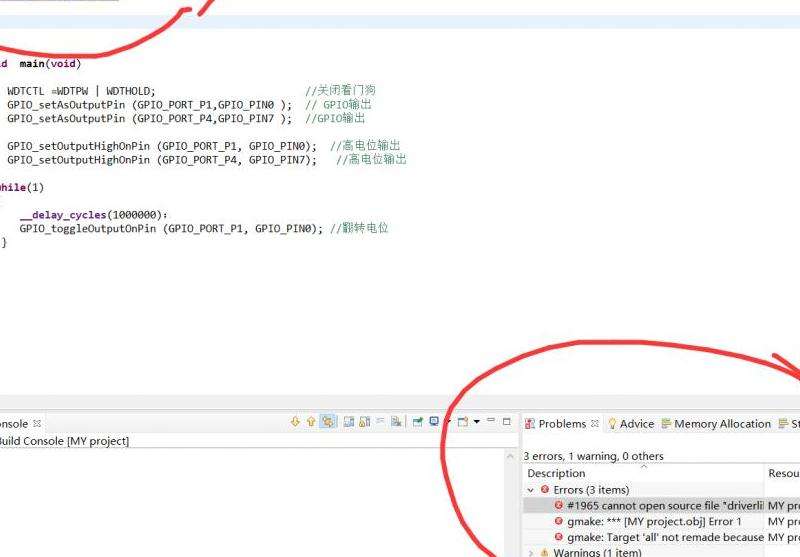Expand the Warnings (1 item) group
This screenshot has height=557, width=800.
coord(531,553)
